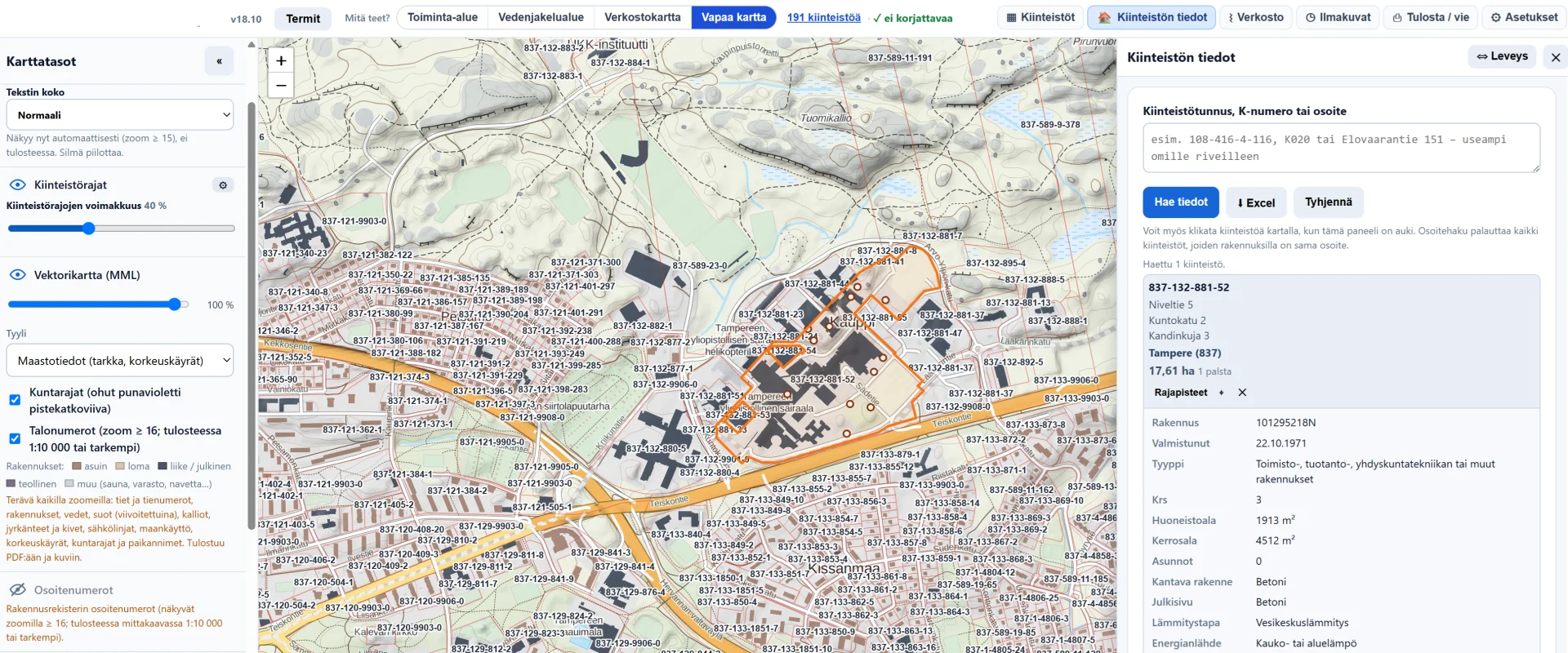
Task: Download results with Excel button
Action: coord(1256,202)
